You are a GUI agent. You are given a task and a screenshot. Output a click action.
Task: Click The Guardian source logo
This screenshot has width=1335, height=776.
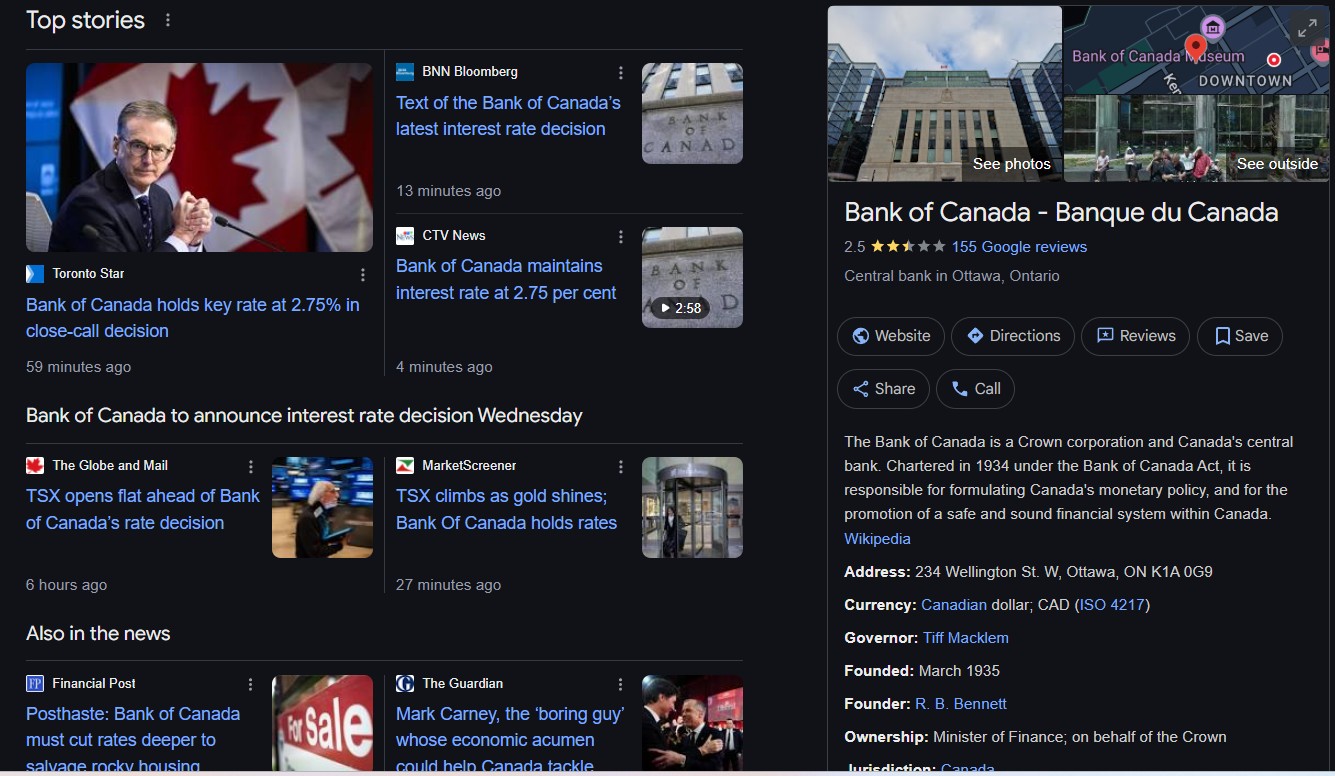(405, 684)
